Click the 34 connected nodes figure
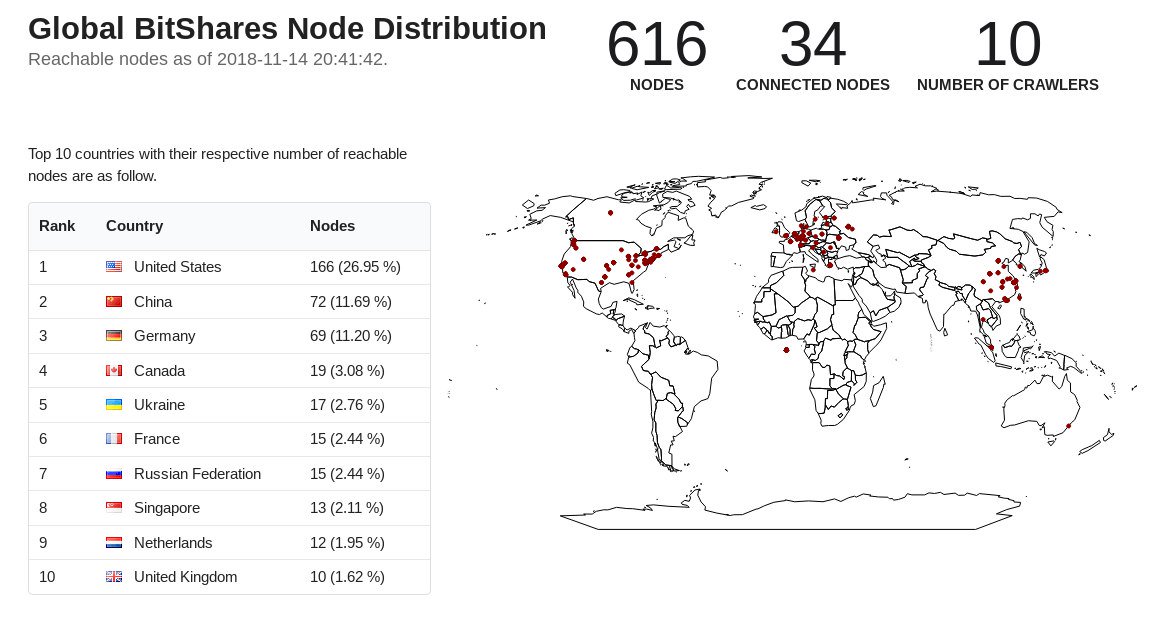The width and height of the screenshot is (1175, 628). (x=812, y=44)
